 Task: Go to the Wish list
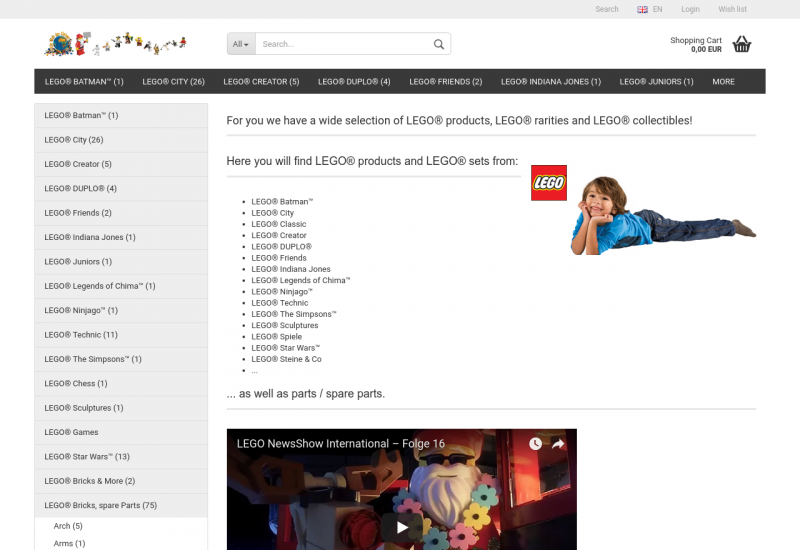click(x=732, y=9)
